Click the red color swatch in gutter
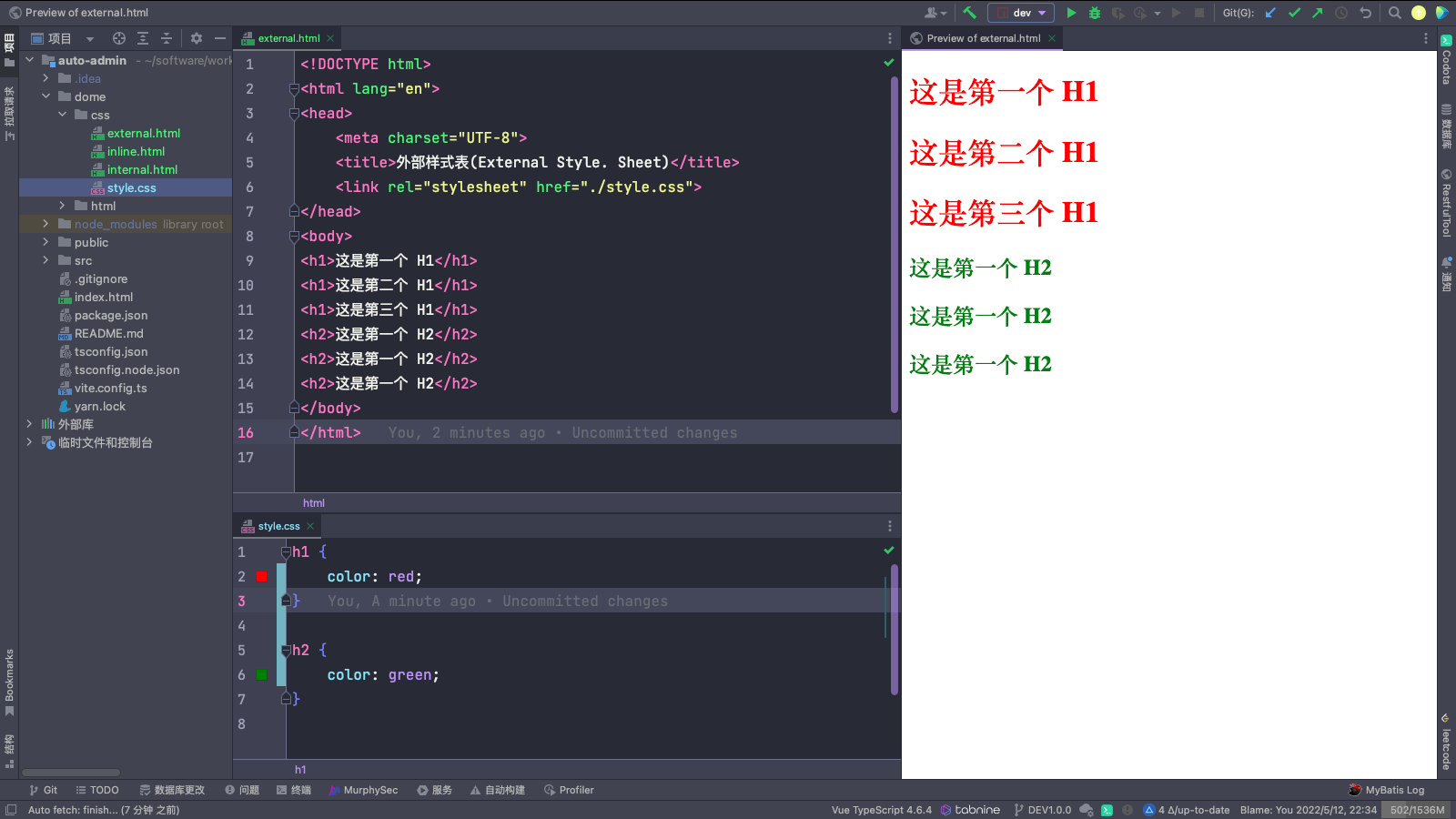Screen dimensions: 1456x819 [261, 576]
